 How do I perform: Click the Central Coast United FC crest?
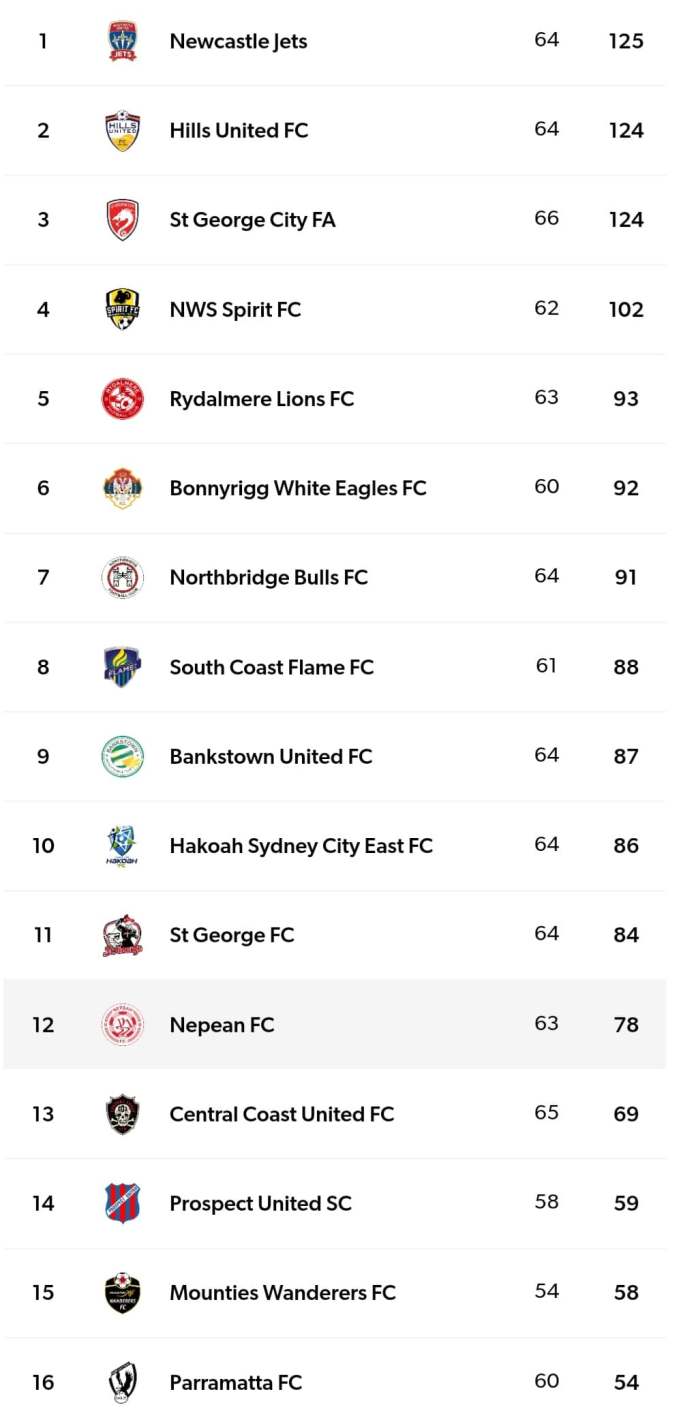pyautogui.click(x=123, y=1114)
